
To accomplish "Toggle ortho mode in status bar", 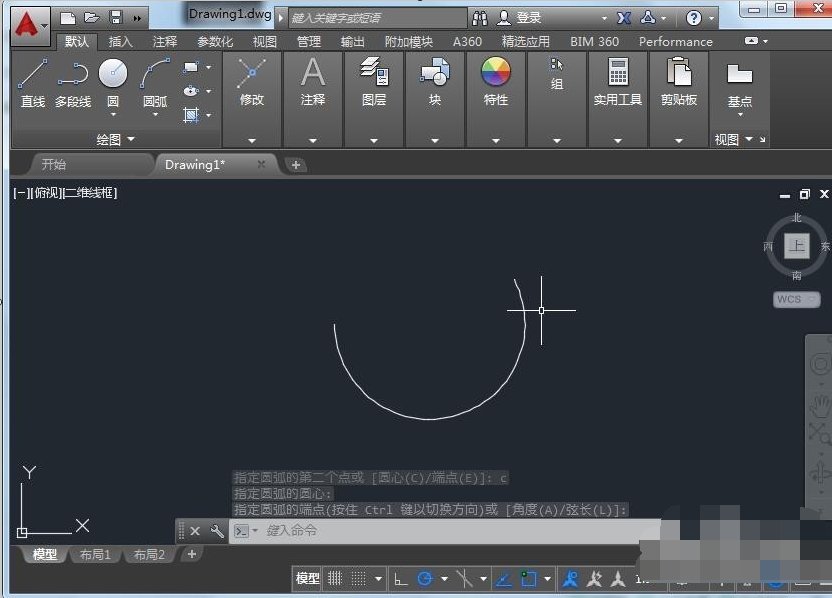I will click(400, 578).
